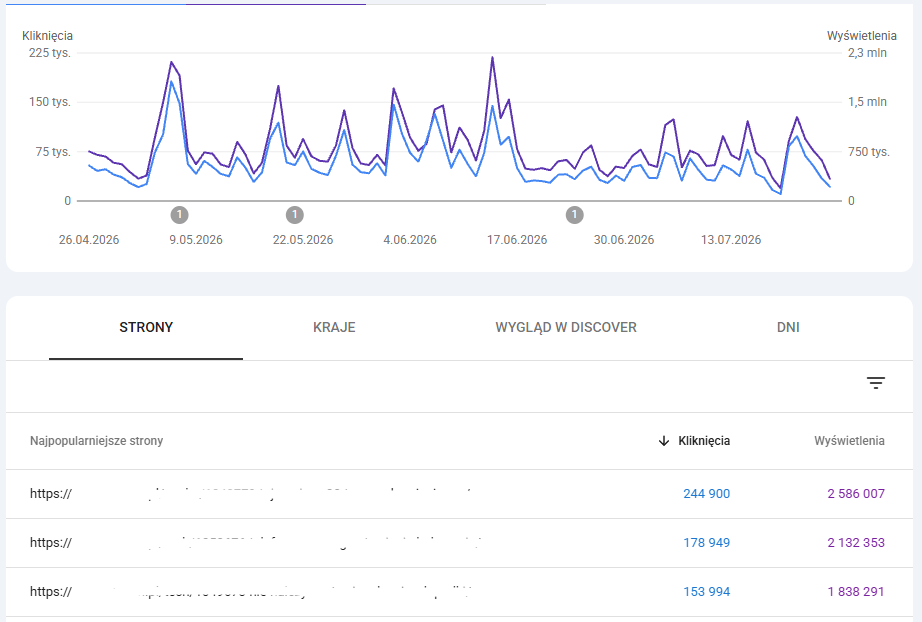Click the annotation marker near 22.05.2026
This screenshot has width=922, height=622.
pyautogui.click(x=295, y=215)
